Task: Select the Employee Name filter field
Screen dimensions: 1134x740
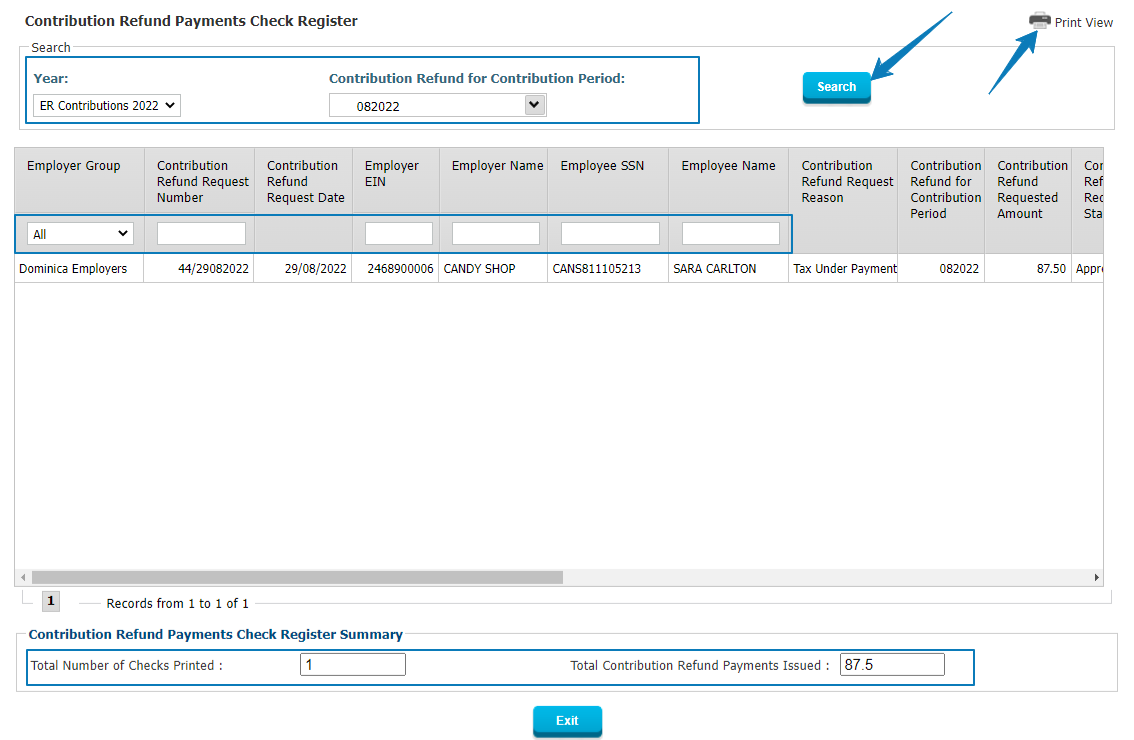Action: tap(730, 234)
